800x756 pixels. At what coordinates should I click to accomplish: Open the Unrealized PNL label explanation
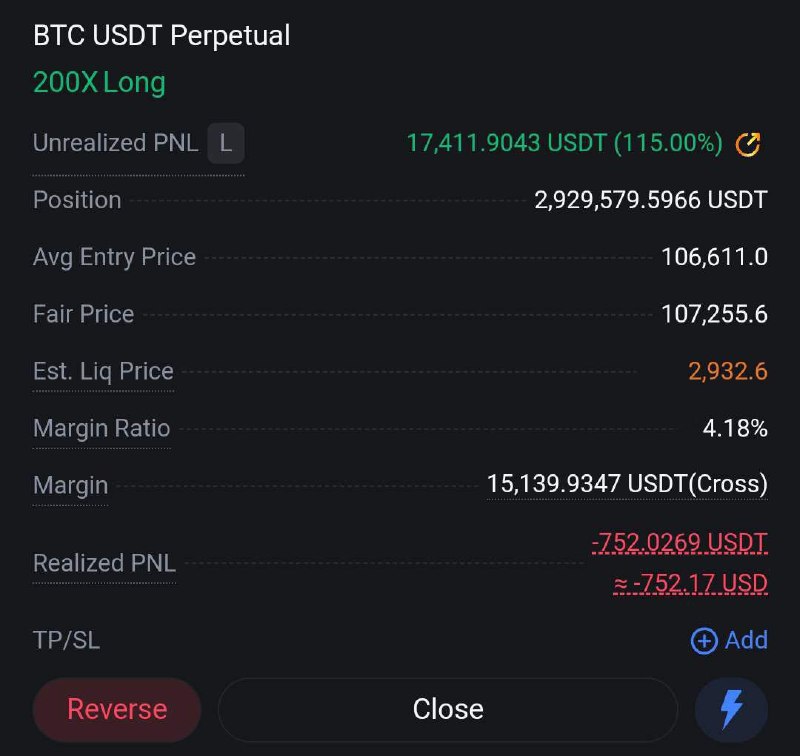(x=116, y=143)
